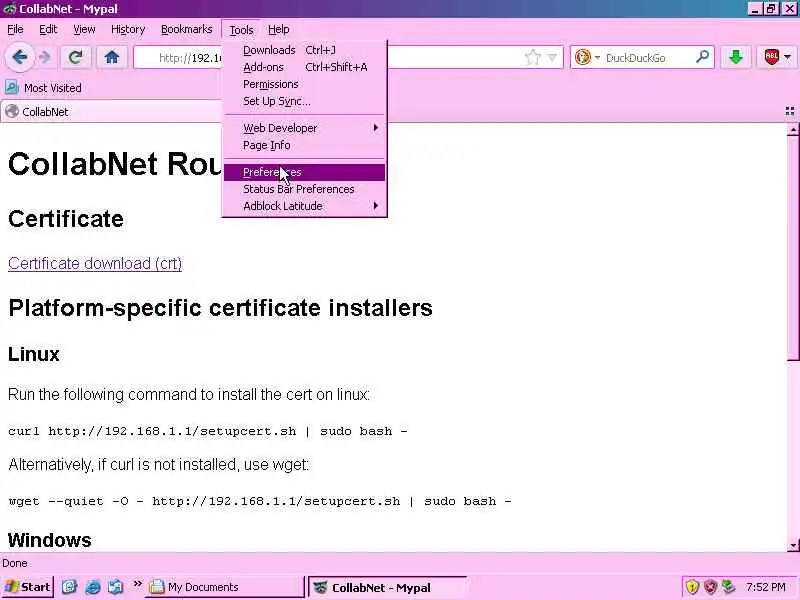Open the History menu
The height and width of the screenshot is (600, 800).
[x=128, y=30]
